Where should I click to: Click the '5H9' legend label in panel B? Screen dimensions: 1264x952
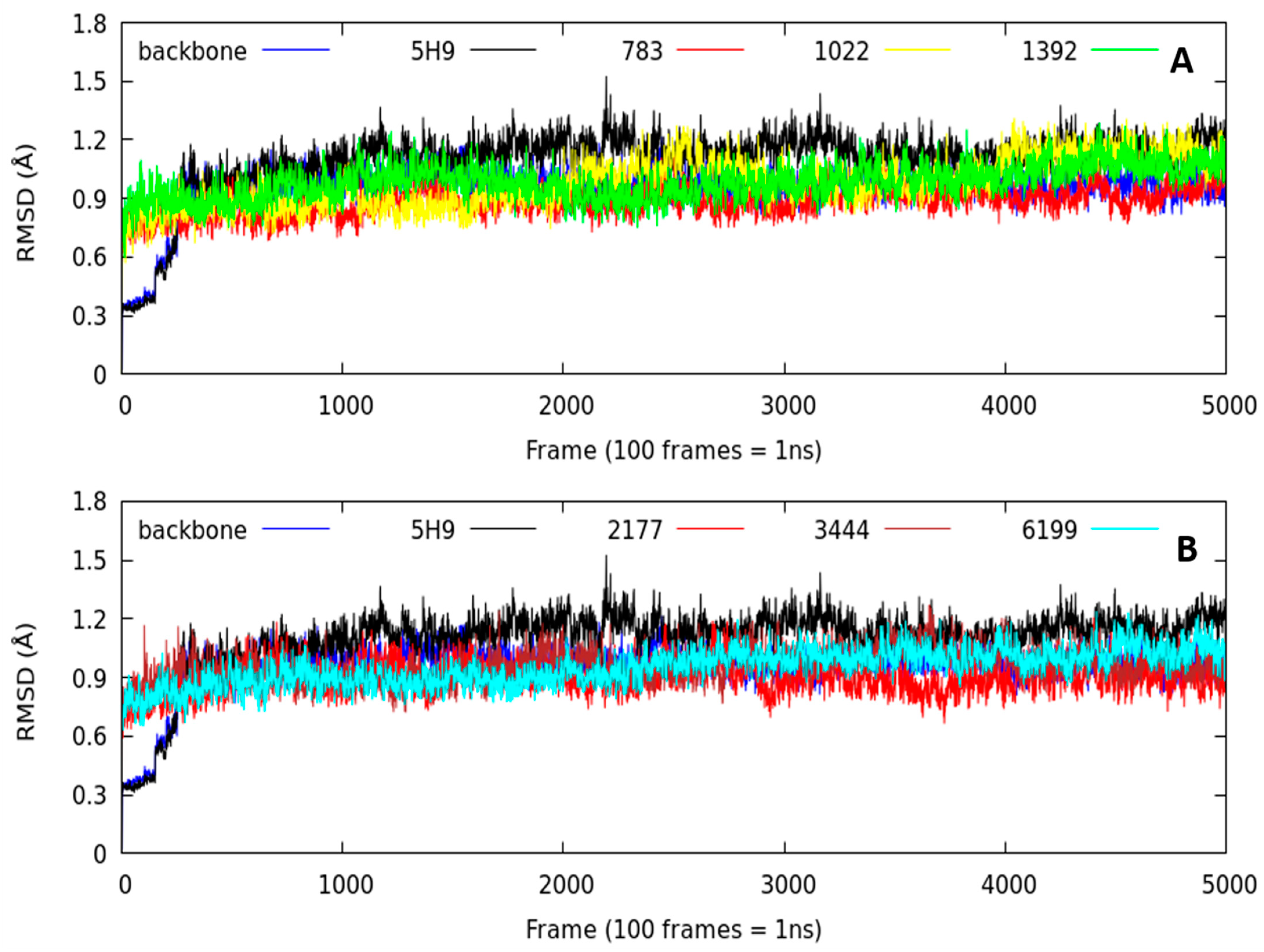[x=433, y=530]
